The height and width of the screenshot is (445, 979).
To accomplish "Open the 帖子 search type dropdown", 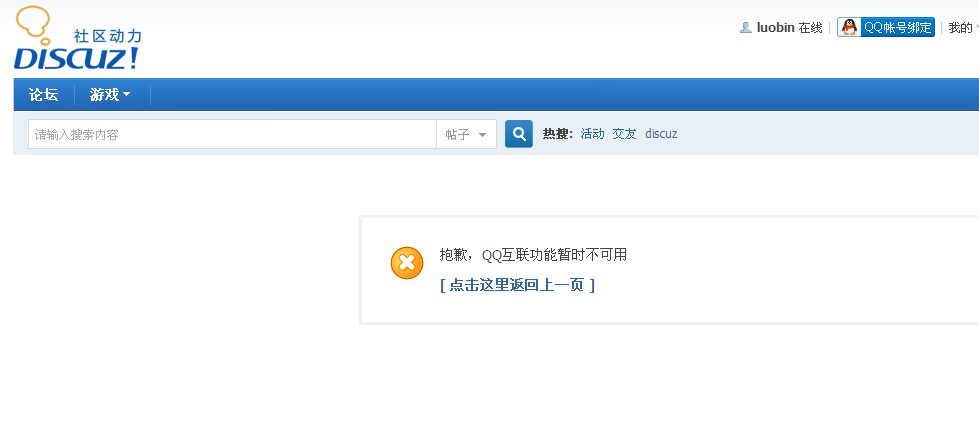I will coord(466,134).
